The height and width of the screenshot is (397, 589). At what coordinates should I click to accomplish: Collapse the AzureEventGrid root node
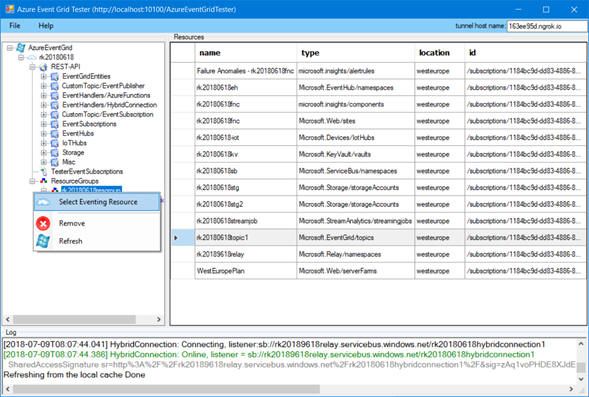click(x=10, y=48)
